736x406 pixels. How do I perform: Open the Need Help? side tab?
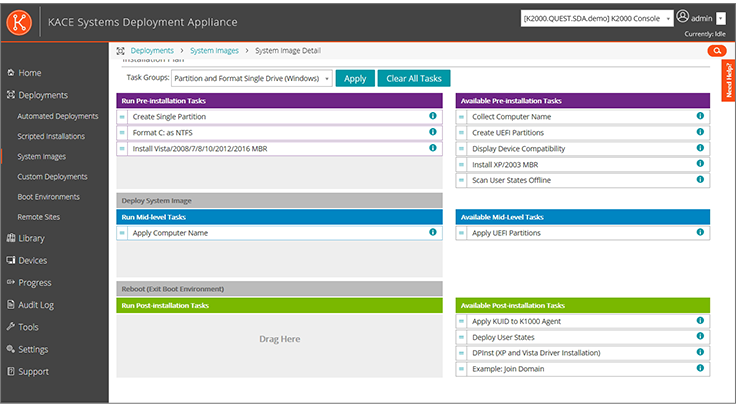pyautogui.click(x=728, y=80)
